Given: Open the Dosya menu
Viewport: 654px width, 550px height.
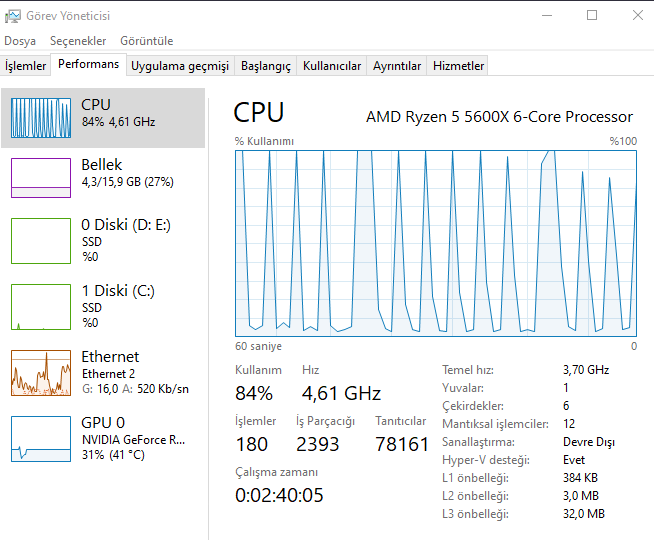Looking at the screenshot, I should tap(20, 41).
